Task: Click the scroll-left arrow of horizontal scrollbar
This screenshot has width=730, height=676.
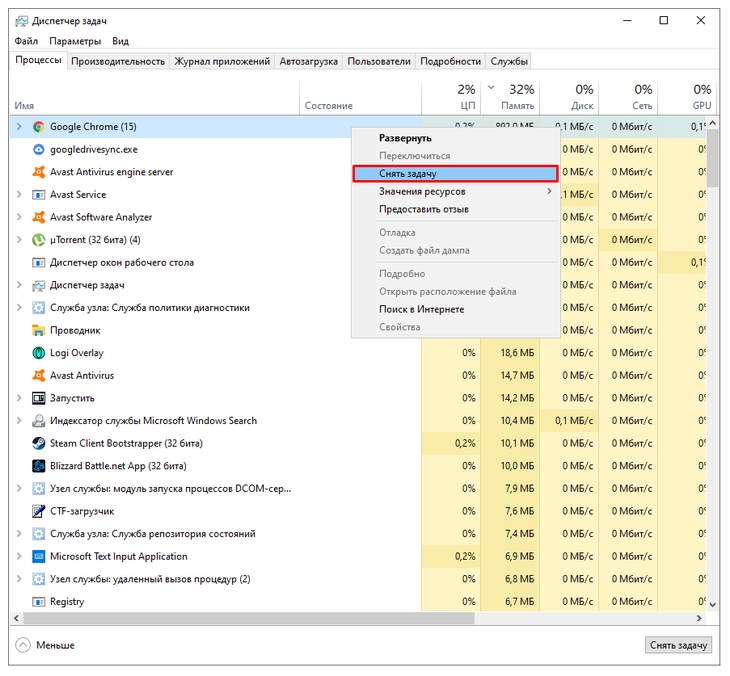Action: coord(16,618)
